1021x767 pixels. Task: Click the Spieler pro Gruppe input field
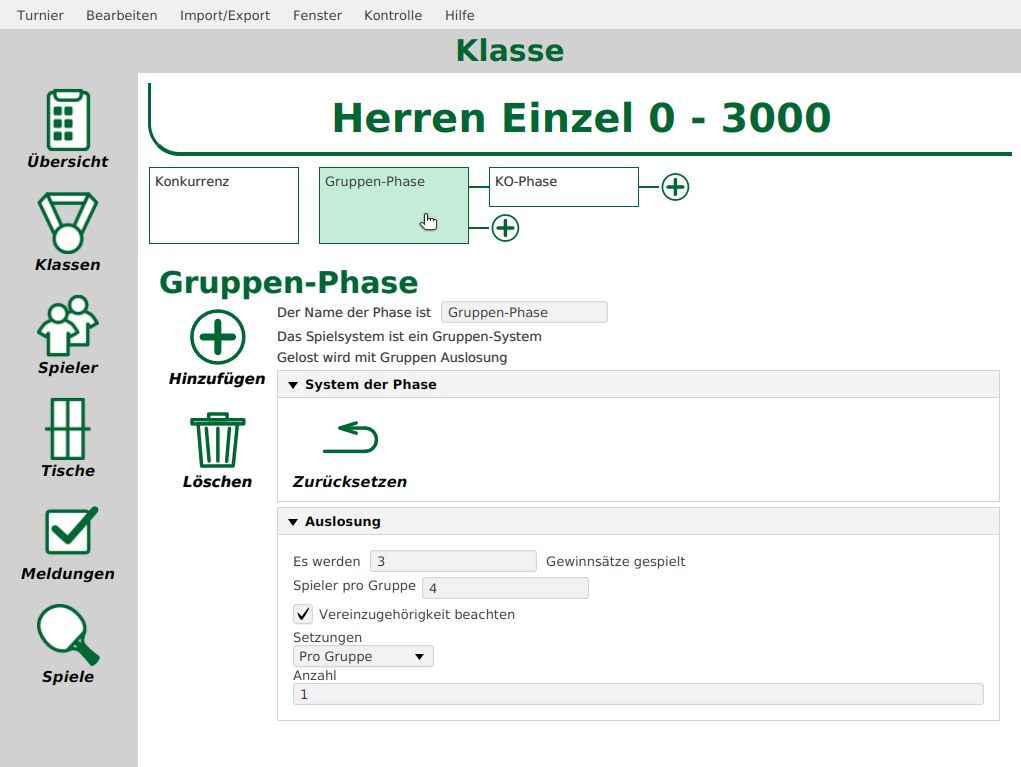(x=505, y=587)
